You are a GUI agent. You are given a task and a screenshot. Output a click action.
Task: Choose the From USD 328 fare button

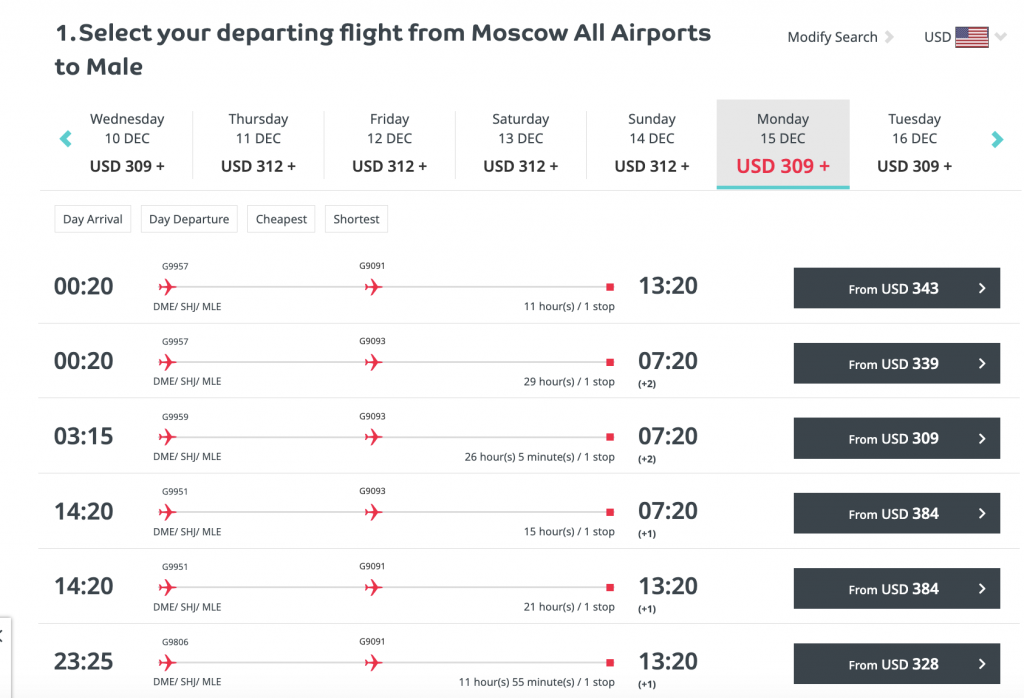point(897,664)
